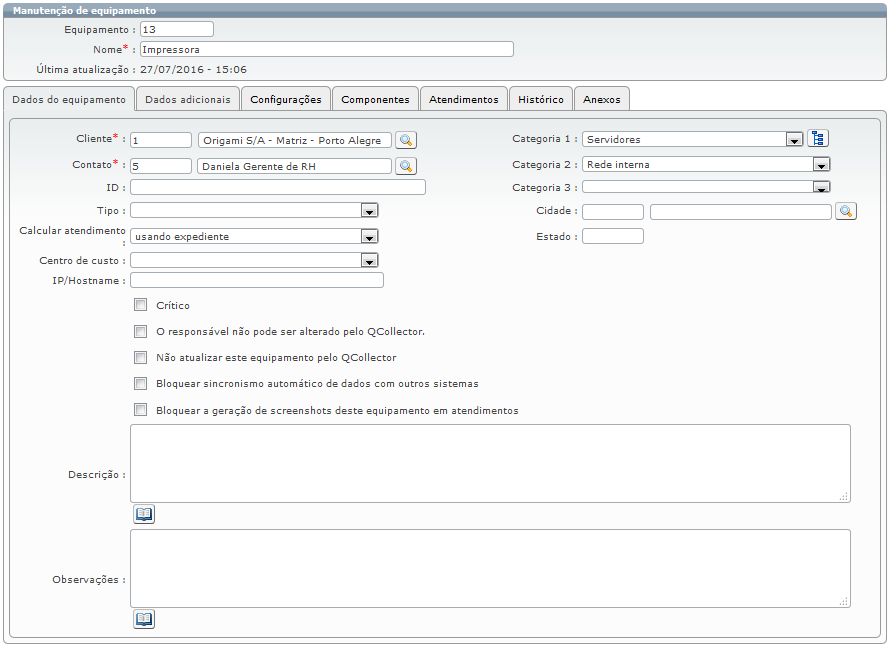Toggle 'Bloquear sincronismo automático de dados' checkbox

[141, 383]
